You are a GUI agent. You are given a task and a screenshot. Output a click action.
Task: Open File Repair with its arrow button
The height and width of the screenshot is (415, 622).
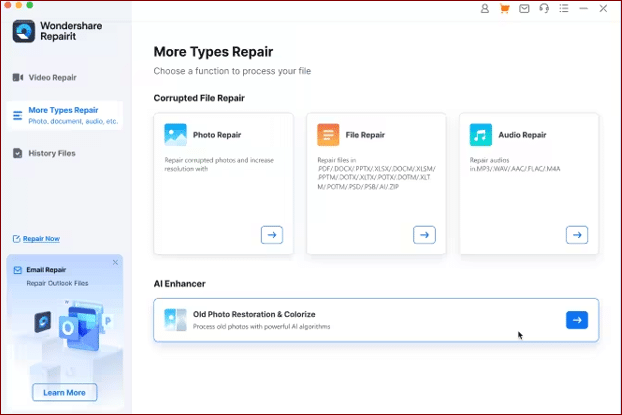(424, 235)
